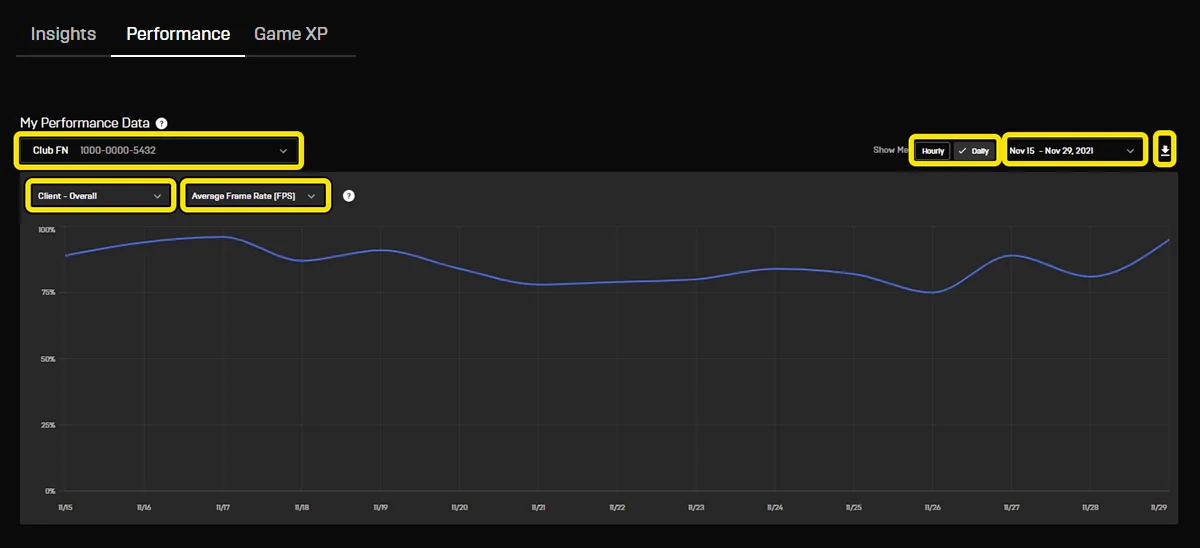This screenshot has width=1200, height=548.
Task: Click chevron arrow in date range selector
Action: 1131,151
